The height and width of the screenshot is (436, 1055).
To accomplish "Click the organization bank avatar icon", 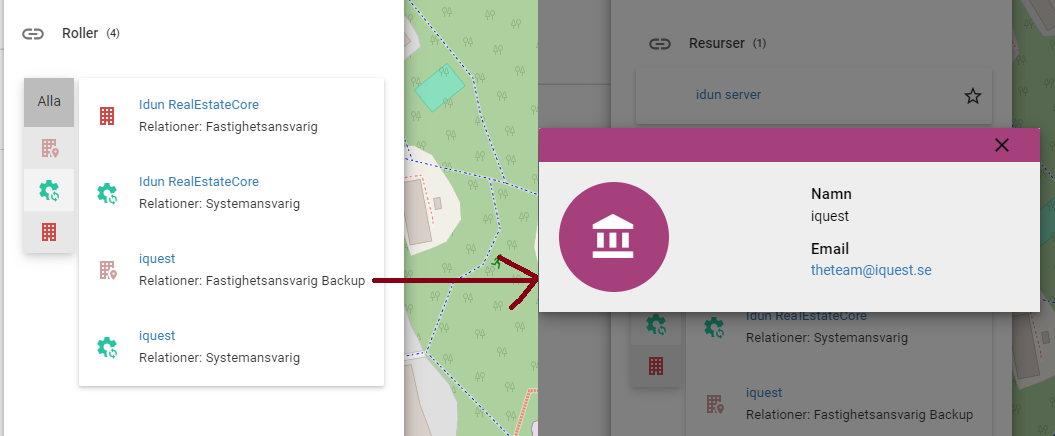I will coord(614,237).
